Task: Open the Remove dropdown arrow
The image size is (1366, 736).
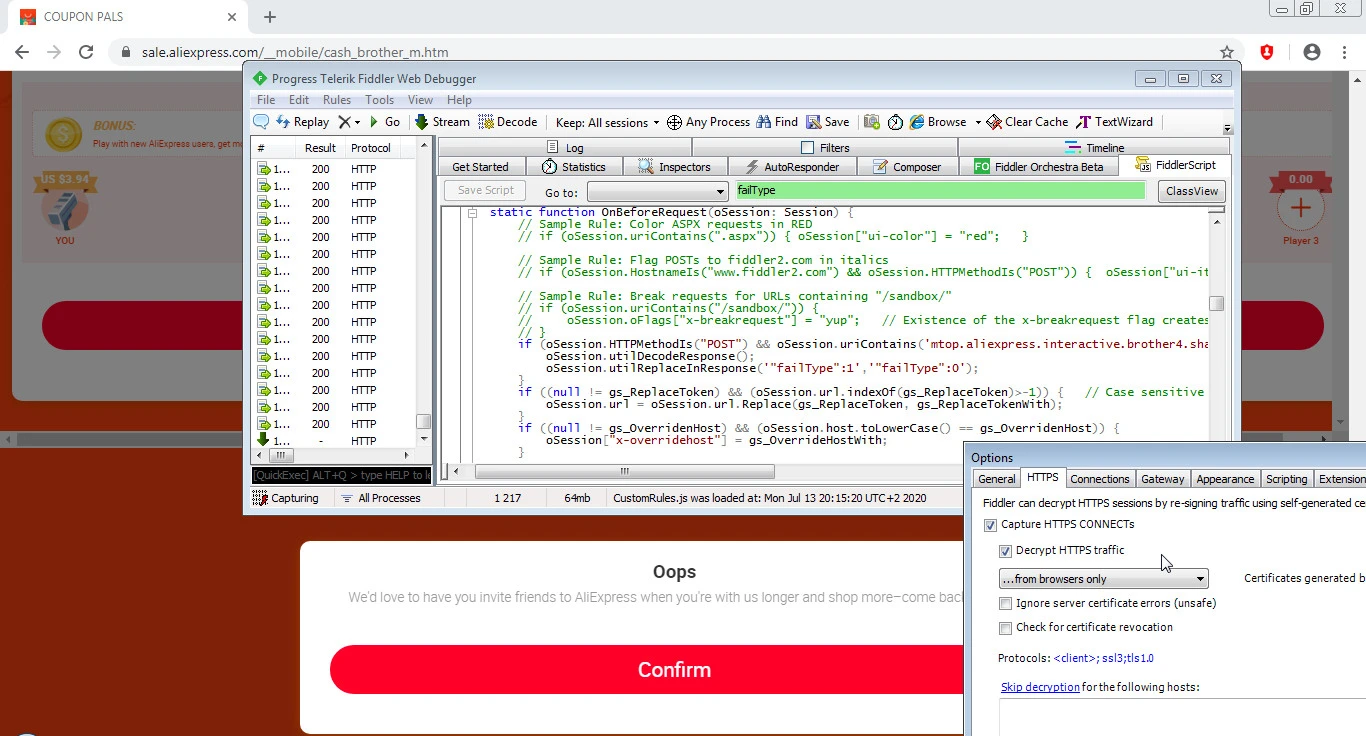Action: pyautogui.click(x=357, y=122)
